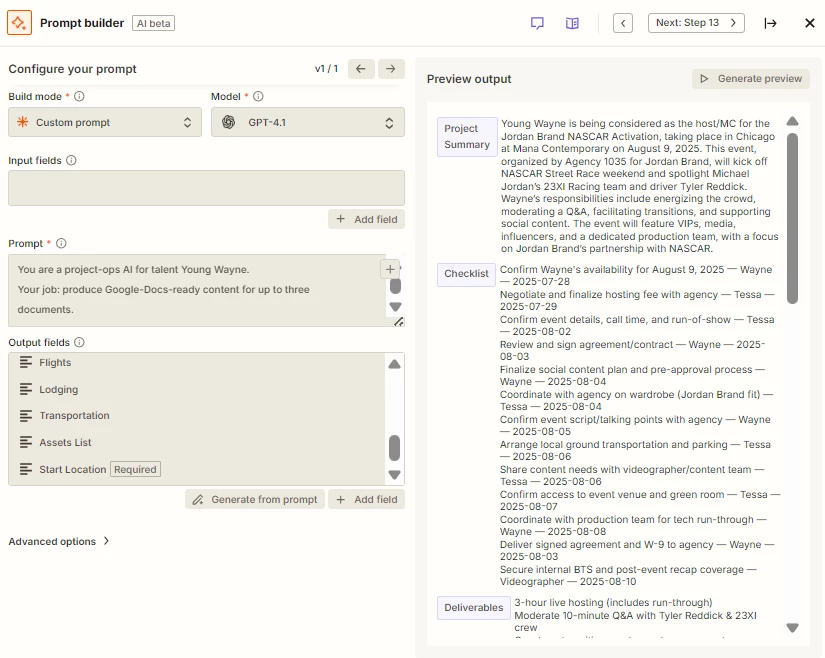The height and width of the screenshot is (658, 825).
Task: Show Prompt info tooltip icon
Action: click(x=61, y=244)
